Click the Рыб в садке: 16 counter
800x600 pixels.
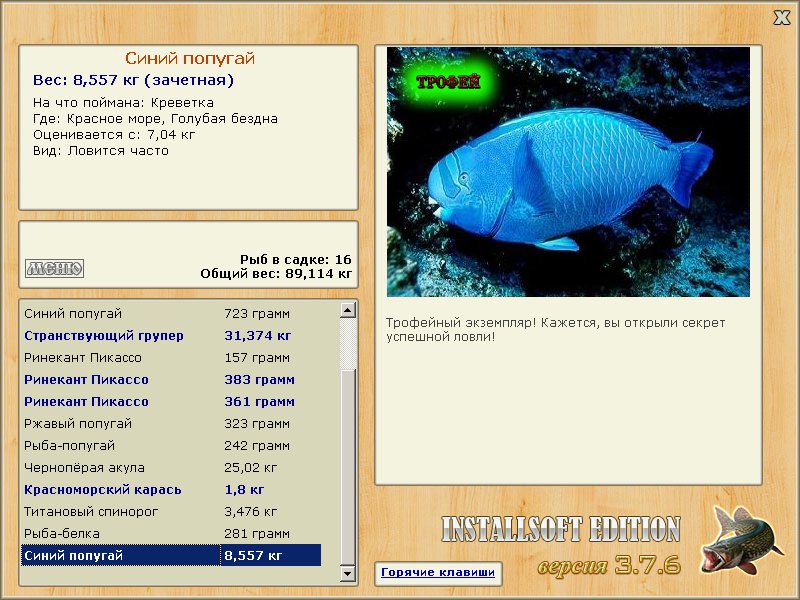(x=296, y=260)
